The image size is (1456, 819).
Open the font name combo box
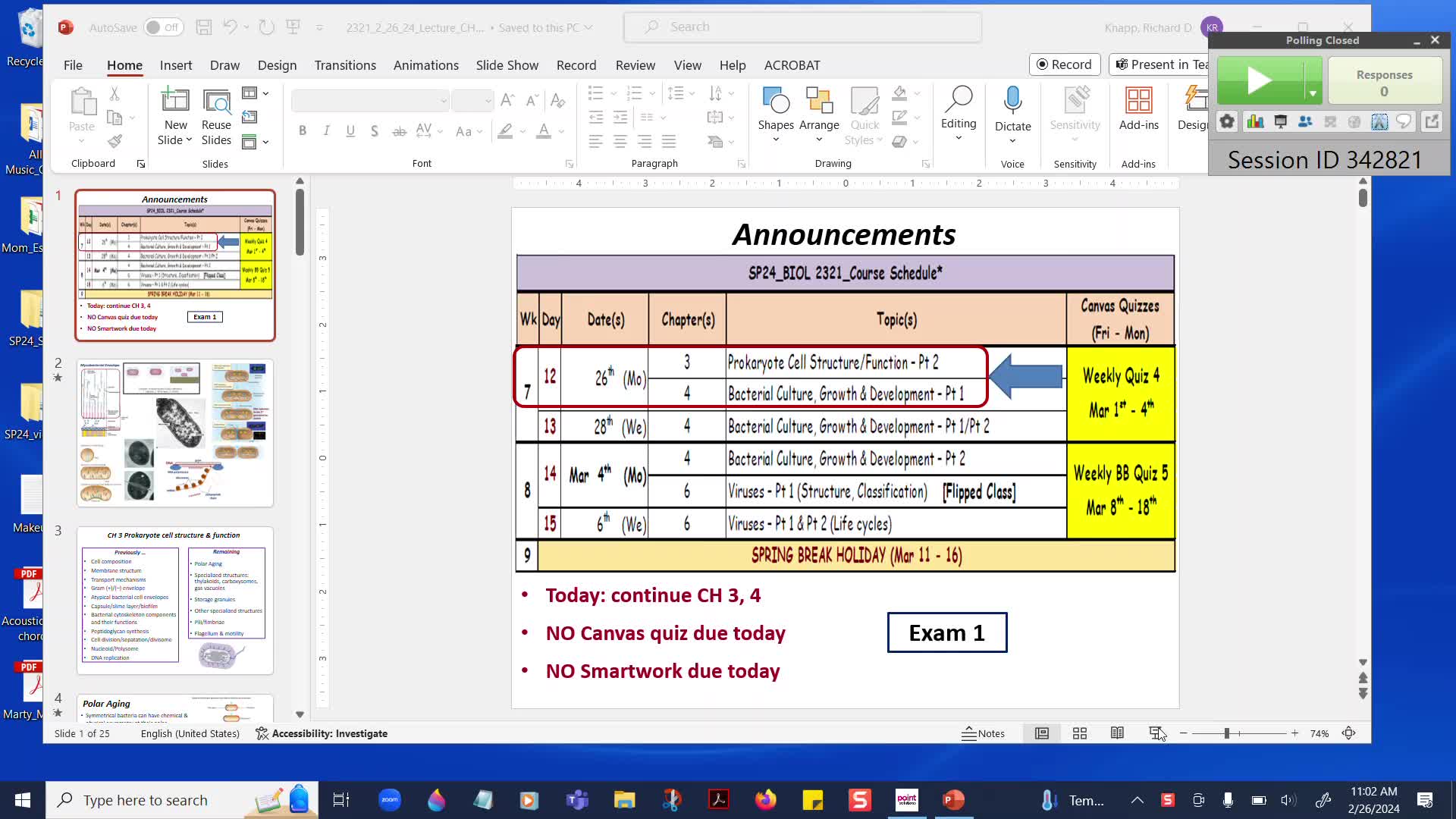pyautogui.click(x=370, y=101)
